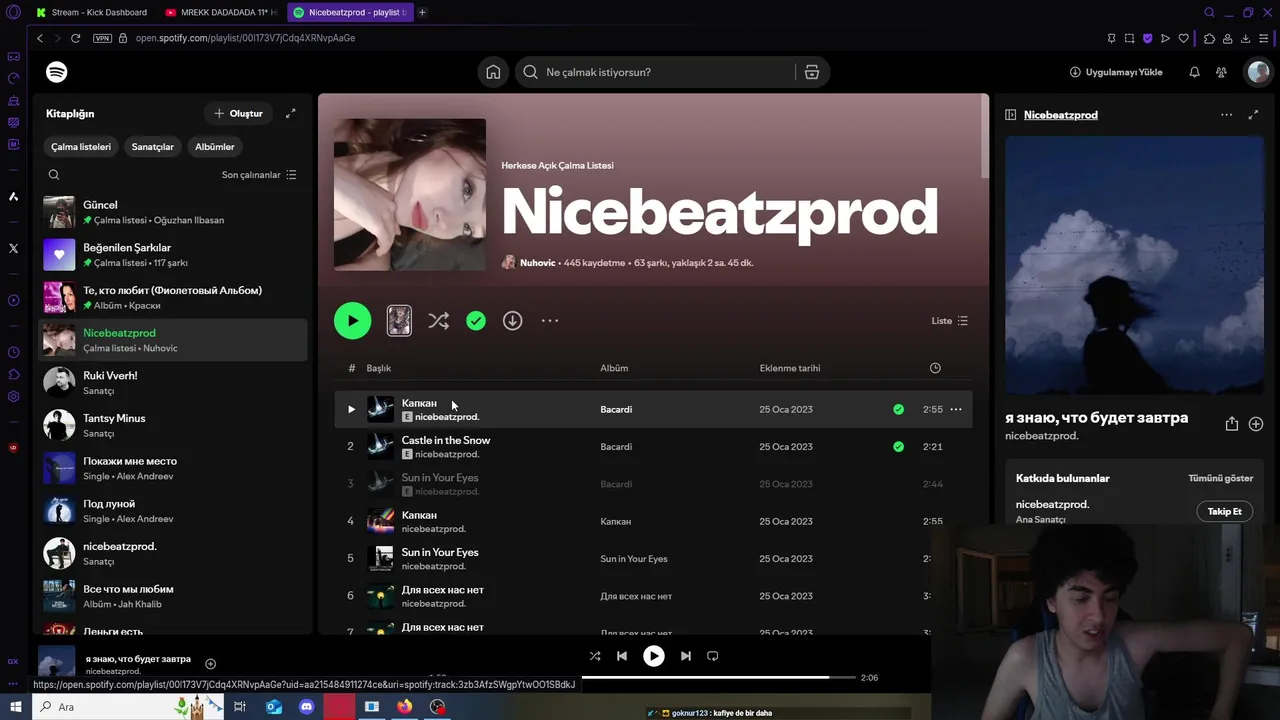
Task: Expand now playing view to fullscreen
Action: [1253, 115]
